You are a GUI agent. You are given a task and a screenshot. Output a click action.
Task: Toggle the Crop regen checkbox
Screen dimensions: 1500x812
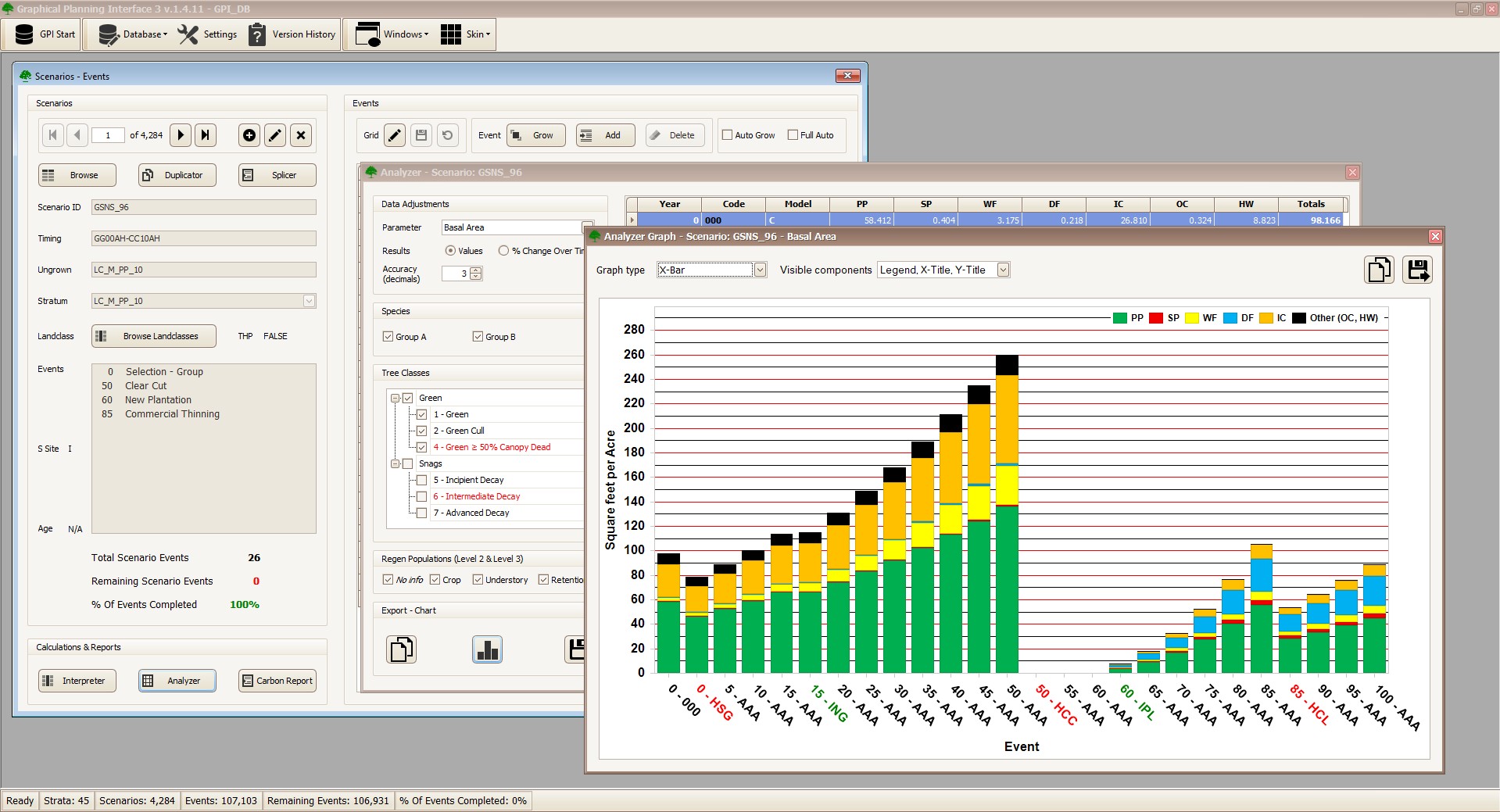click(x=435, y=580)
